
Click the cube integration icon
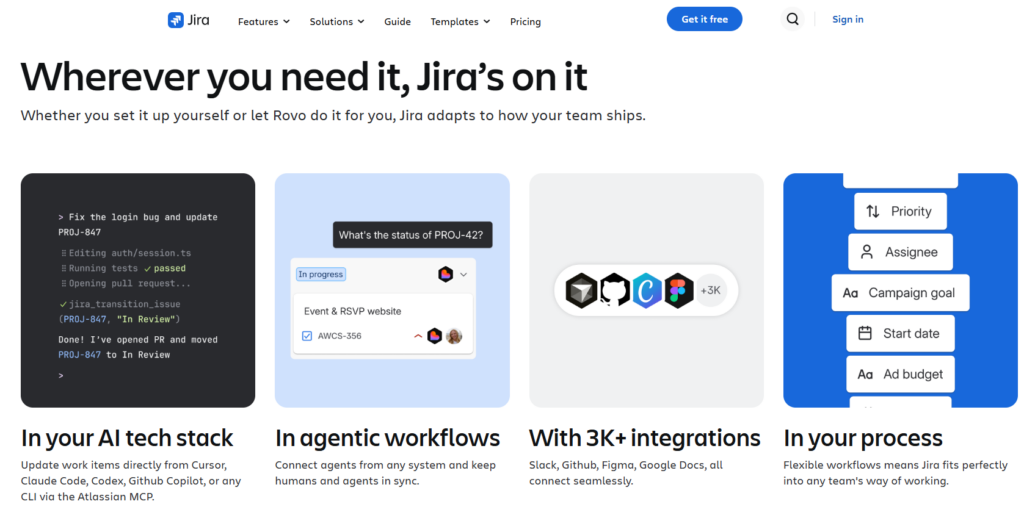tap(581, 290)
